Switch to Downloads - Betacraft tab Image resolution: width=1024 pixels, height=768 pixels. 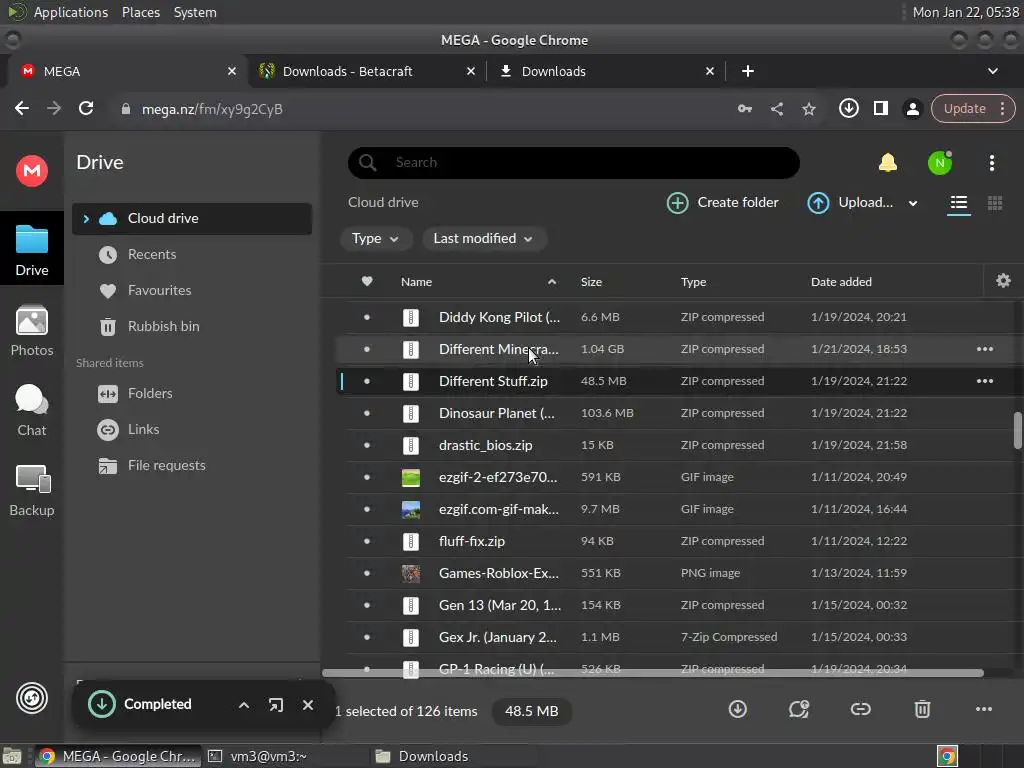(x=367, y=71)
